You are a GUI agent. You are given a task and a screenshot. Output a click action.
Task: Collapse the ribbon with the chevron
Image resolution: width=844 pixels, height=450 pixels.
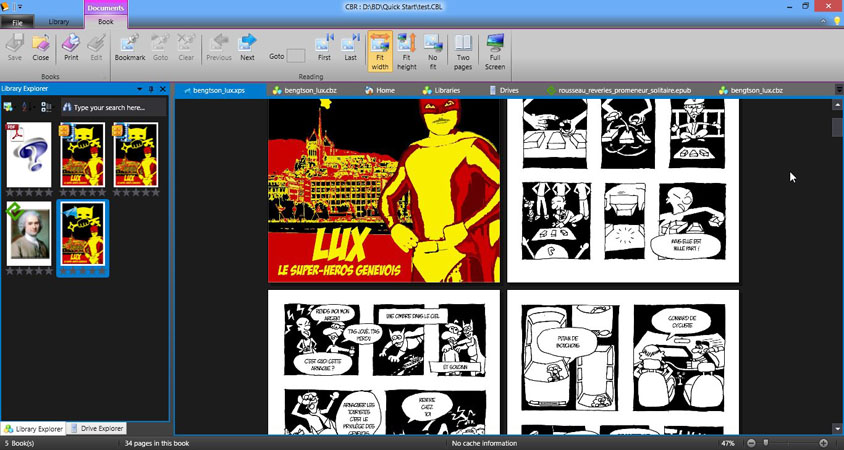coord(824,21)
